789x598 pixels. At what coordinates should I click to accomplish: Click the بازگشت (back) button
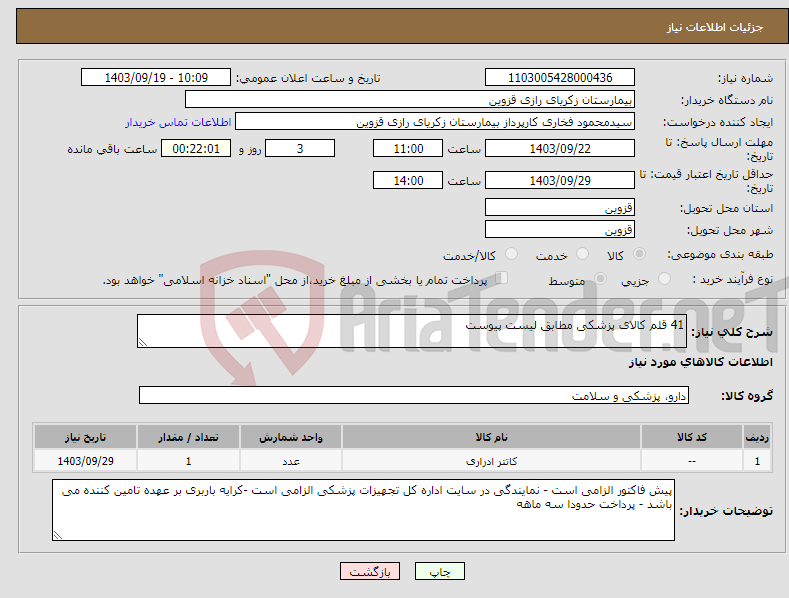[x=370, y=571]
